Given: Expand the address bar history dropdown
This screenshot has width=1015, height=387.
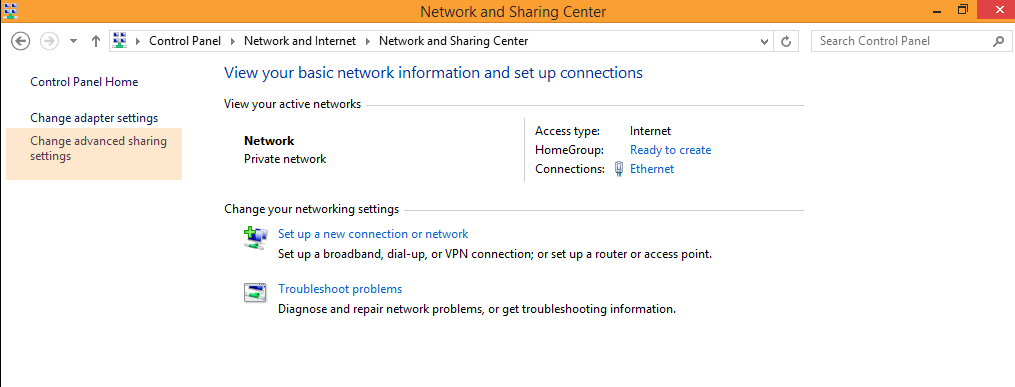Looking at the screenshot, I should 764,41.
